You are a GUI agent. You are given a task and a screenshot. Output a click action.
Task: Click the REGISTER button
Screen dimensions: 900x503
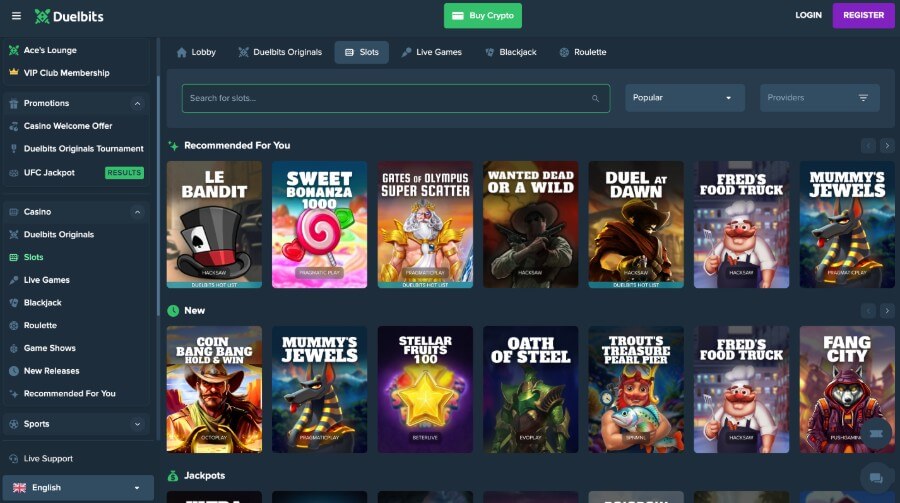[x=863, y=16]
